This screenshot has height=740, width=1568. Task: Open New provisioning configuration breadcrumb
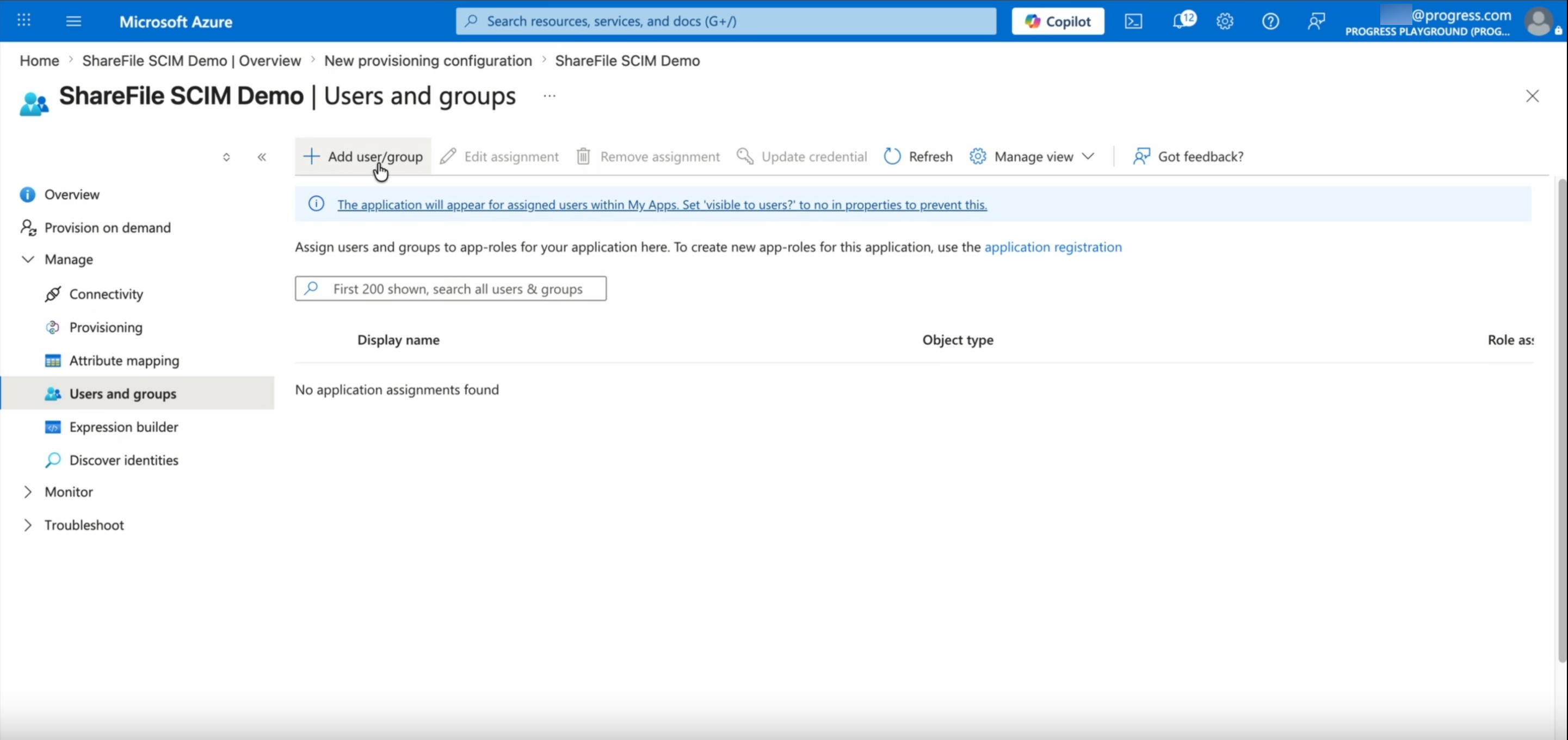pyautogui.click(x=428, y=60)
